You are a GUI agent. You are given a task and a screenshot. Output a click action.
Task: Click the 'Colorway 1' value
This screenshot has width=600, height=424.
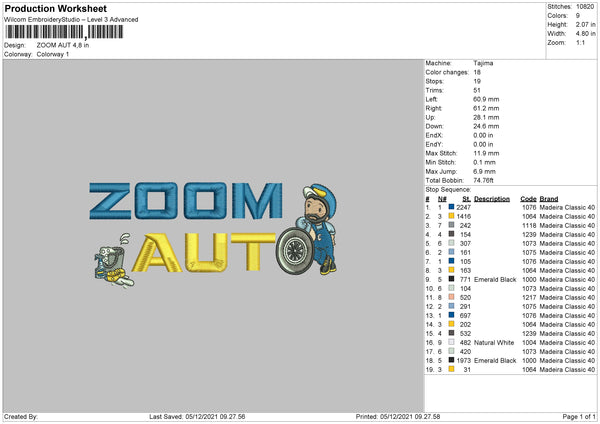[x=53, y=54]
